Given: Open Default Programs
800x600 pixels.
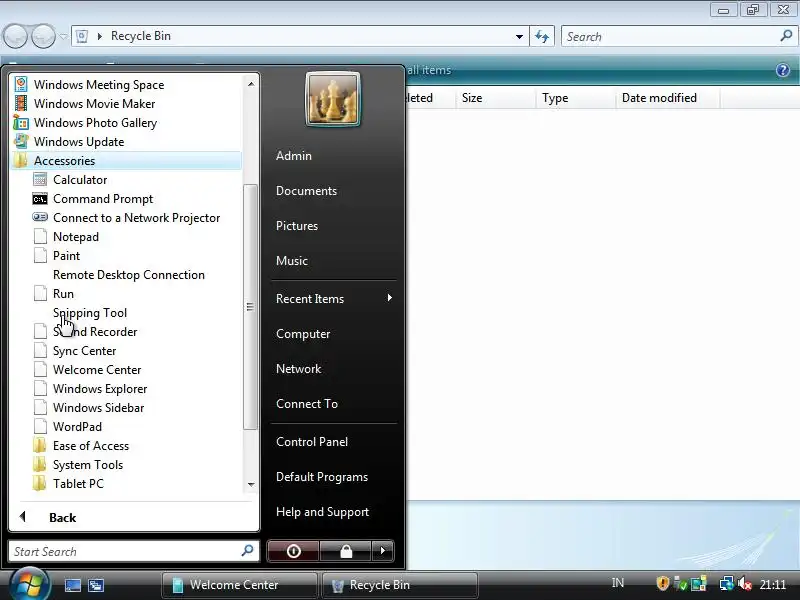Looking at the screenshot, I should (x=322, y=477).
